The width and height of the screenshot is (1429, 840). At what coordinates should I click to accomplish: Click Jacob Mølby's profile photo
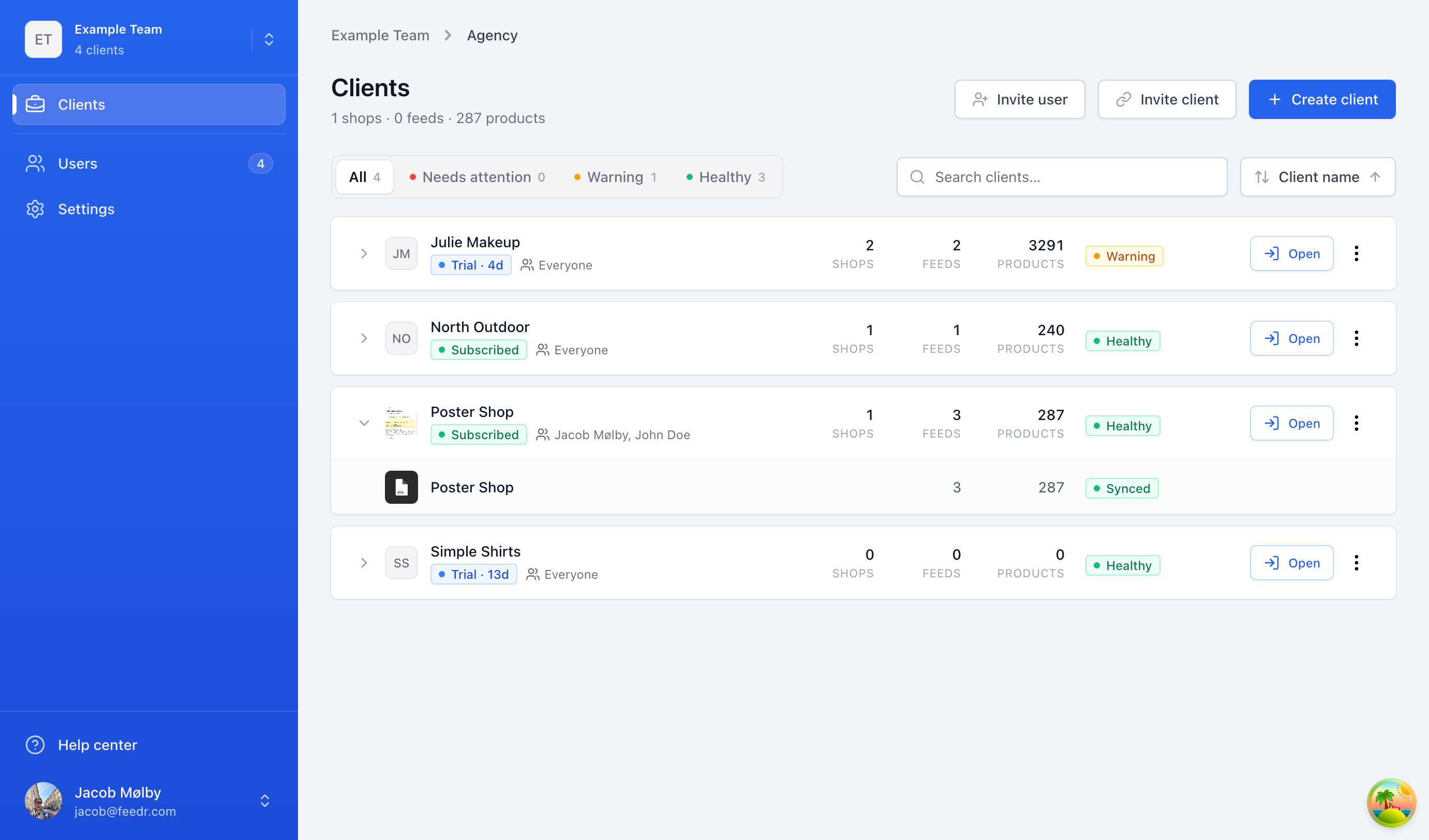point(43,800)
